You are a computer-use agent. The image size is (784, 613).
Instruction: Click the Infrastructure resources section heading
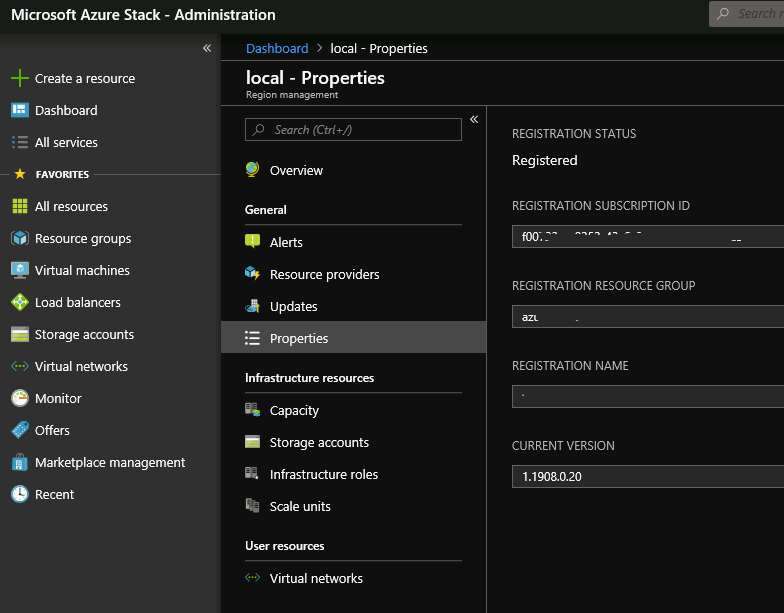(310, 378)
